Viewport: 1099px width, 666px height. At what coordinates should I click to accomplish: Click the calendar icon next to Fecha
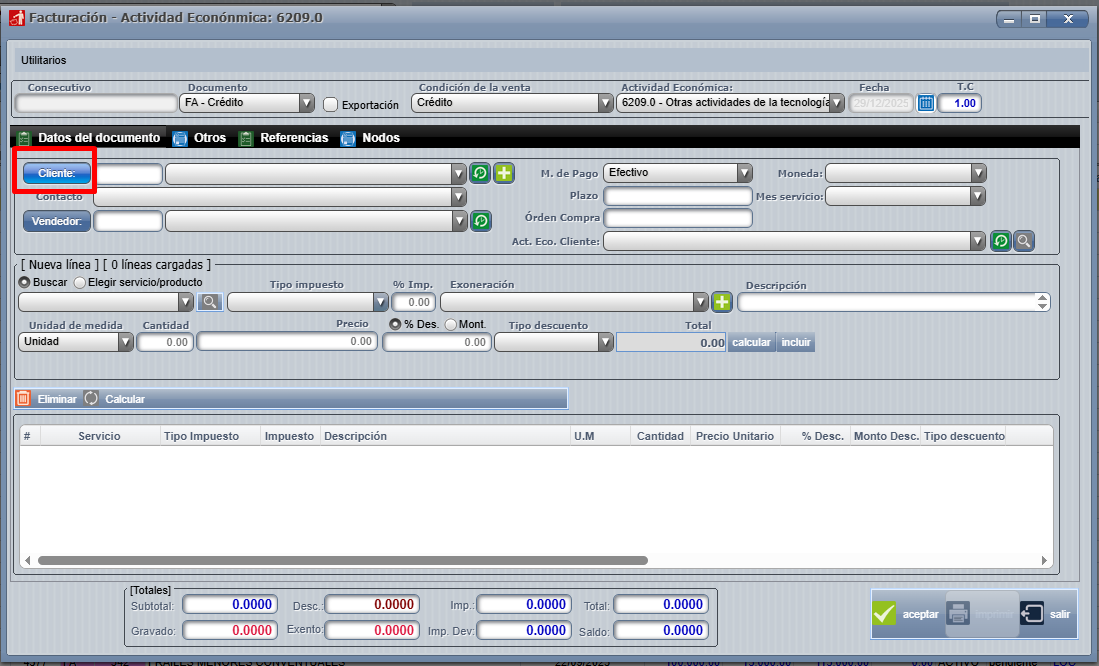click(925, 103)
